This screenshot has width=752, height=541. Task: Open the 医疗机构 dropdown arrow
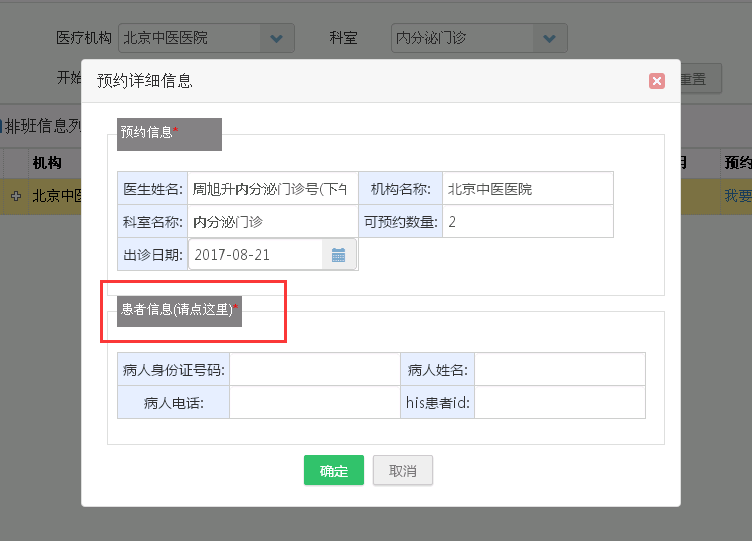coord(276,39)
